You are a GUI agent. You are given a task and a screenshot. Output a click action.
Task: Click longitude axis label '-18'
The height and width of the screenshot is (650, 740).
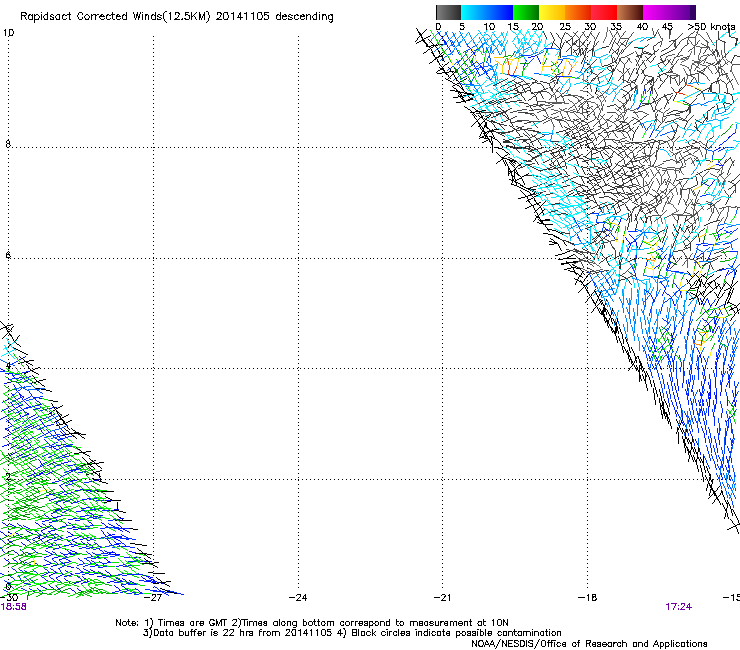(587, 598)
